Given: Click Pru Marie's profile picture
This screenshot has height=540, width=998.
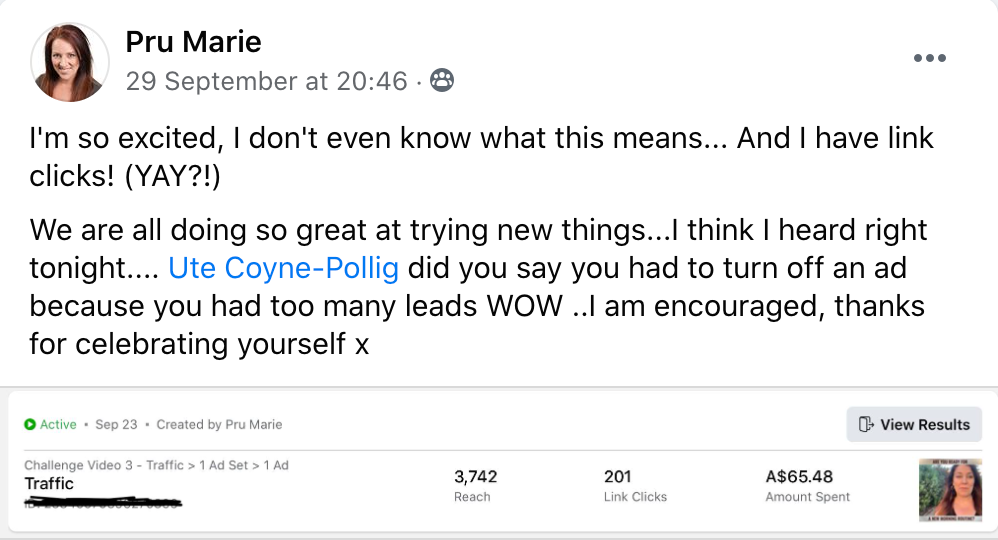Looking at the screenshot, I should point(71,62).
